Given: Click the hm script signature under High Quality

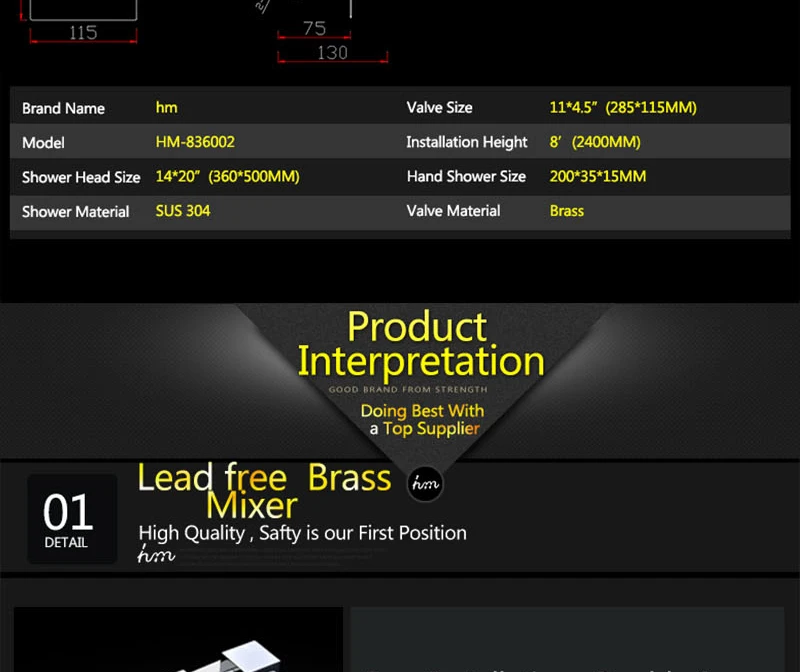Looking at the screenshot, I should pos(156,554).
